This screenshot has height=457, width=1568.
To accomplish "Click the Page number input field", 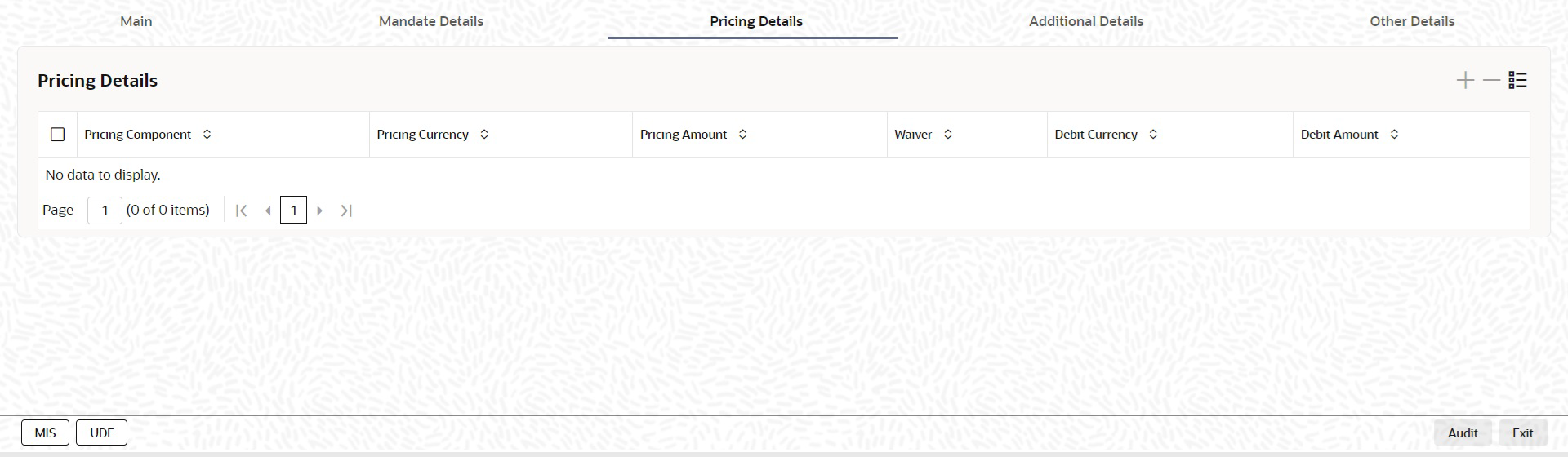I will 105,211.
